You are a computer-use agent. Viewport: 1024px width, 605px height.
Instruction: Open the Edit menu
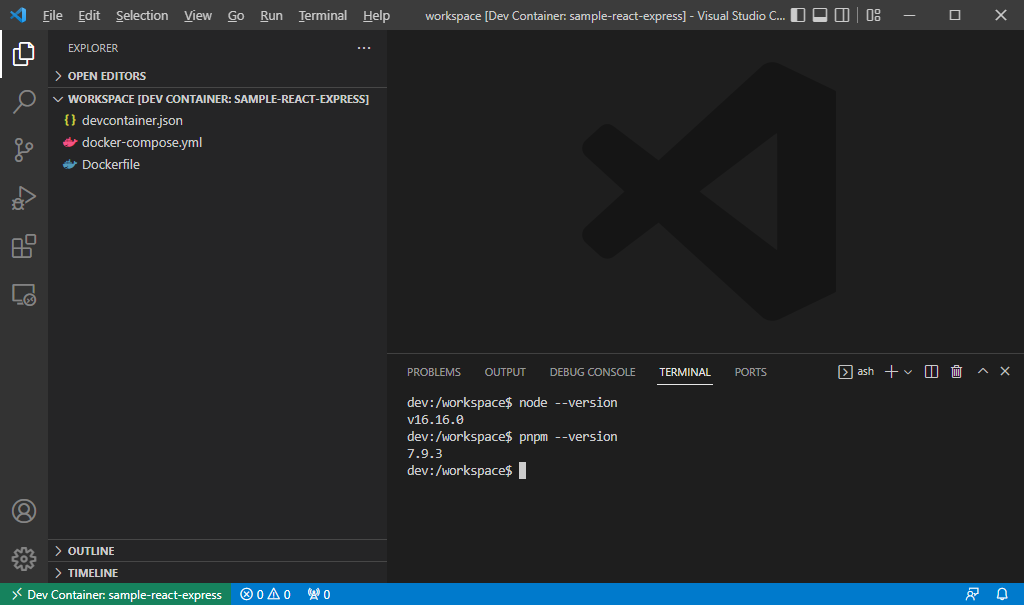point(89,15)
